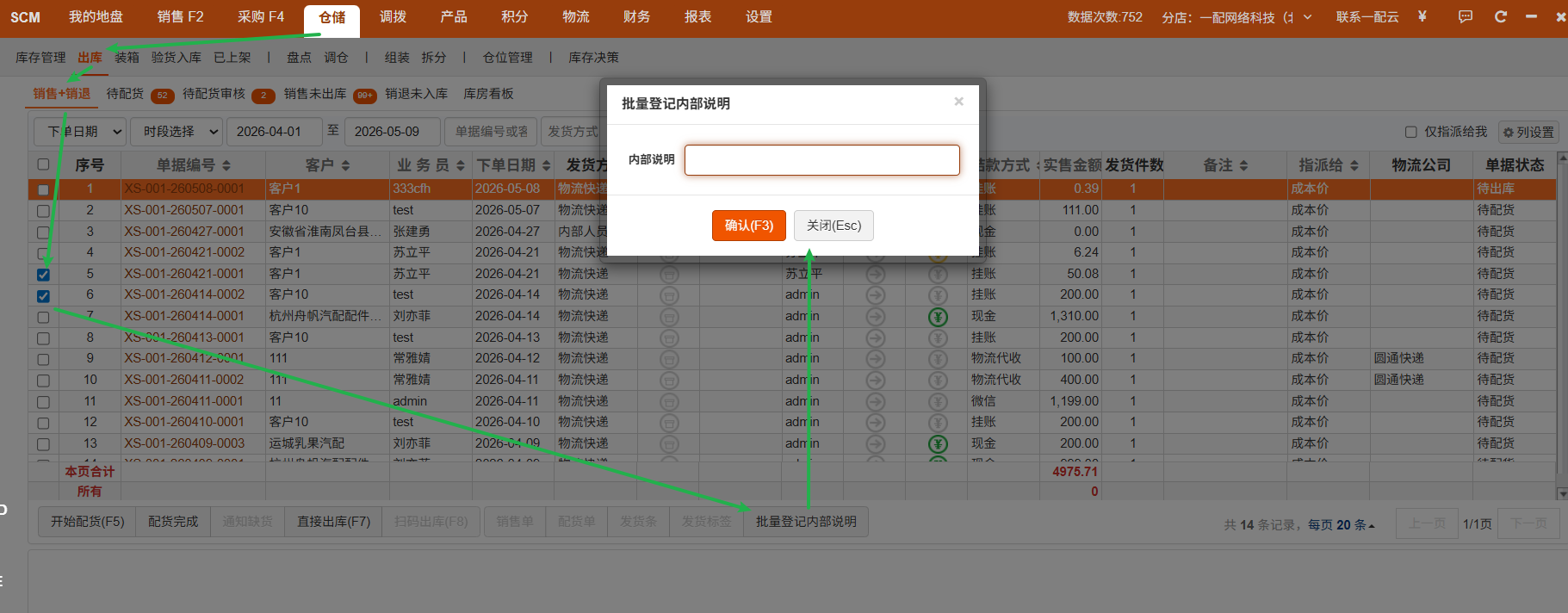Click green yen payment icon in row 7
Image resolution: width=1568 pixels, height=613 pixels.
point(938,317)
